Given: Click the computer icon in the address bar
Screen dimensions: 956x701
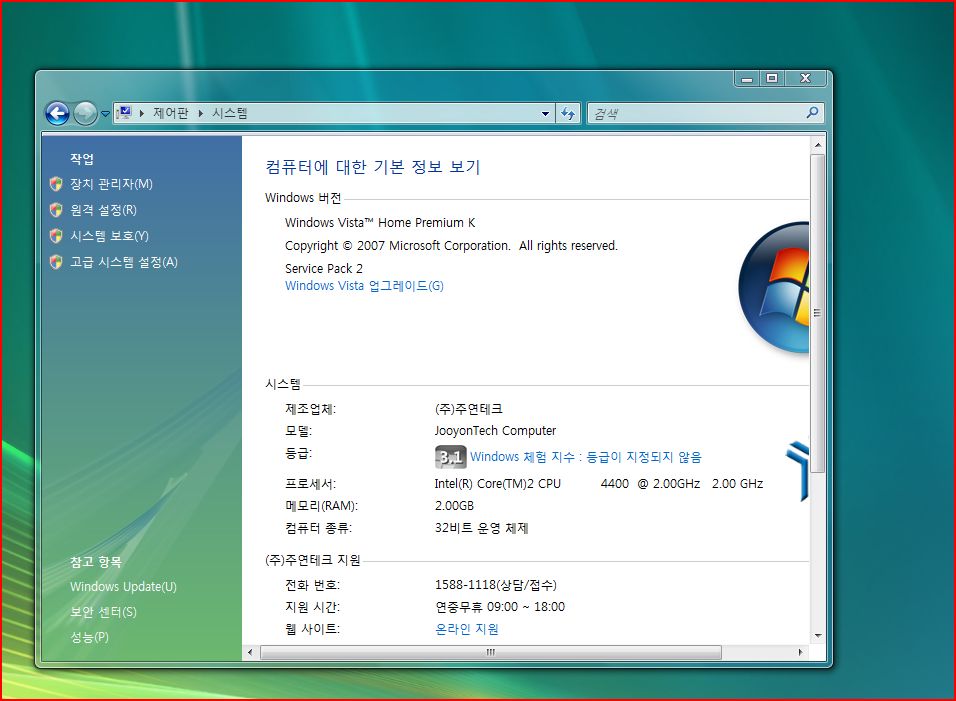Looking at the screenshot, I should 124,113.
